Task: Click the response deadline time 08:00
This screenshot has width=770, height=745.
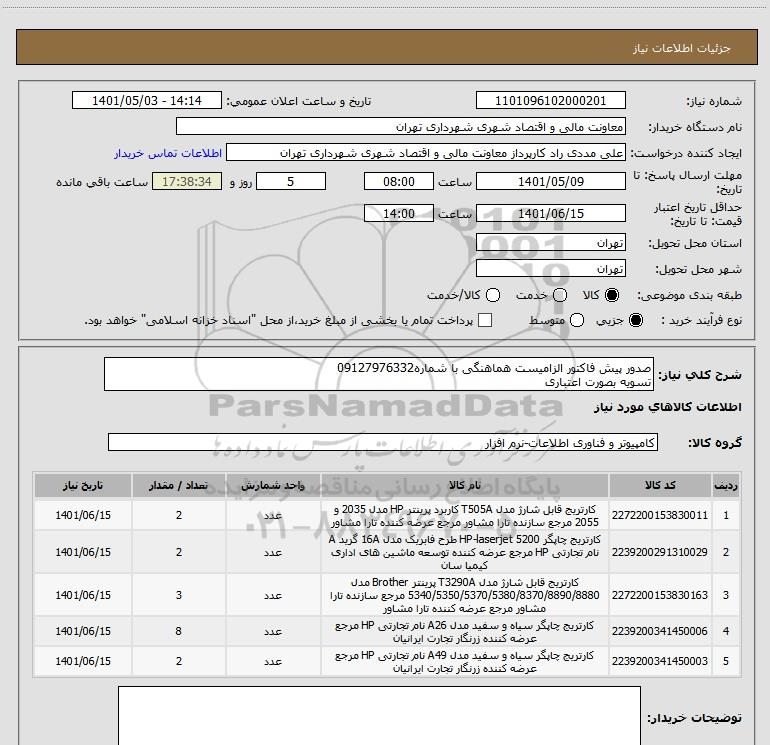Action: tap(399, 181)
